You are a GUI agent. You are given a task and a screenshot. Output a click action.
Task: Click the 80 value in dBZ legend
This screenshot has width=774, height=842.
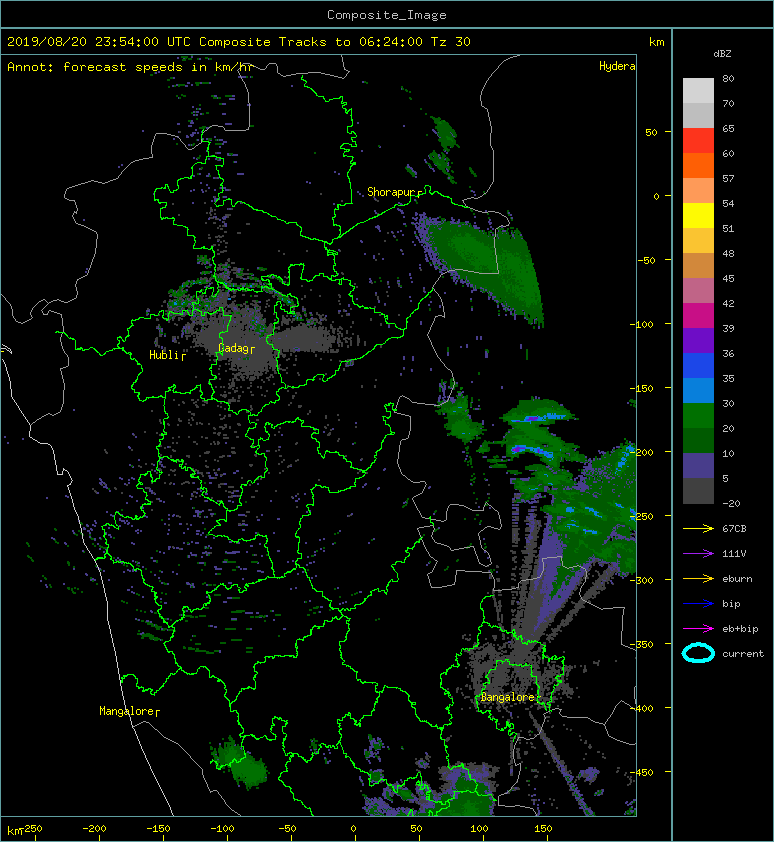point(728,78)
